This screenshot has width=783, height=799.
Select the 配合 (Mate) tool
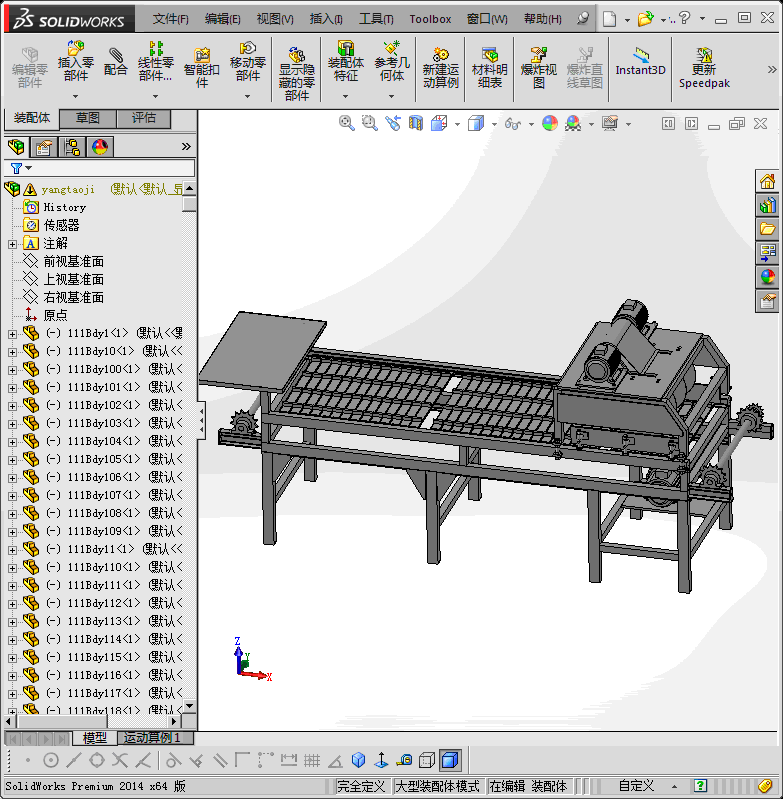116,61
